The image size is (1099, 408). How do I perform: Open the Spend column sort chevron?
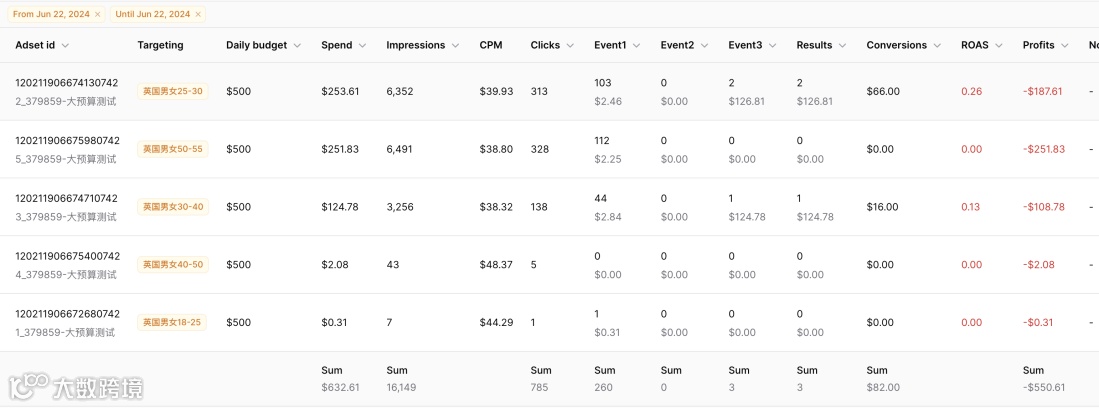click(362, 45)
